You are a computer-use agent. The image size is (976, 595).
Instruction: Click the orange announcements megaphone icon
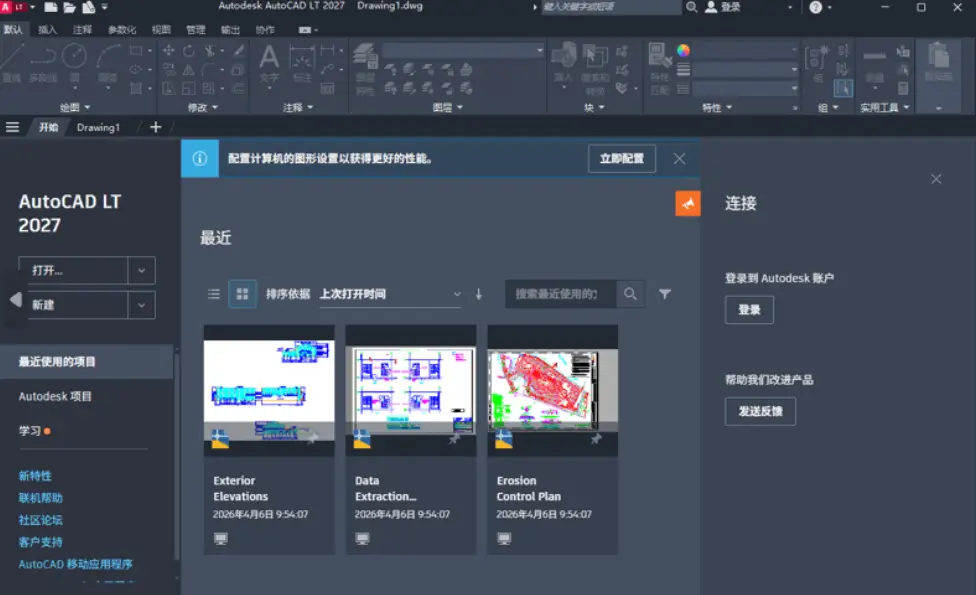coord(688,204)
